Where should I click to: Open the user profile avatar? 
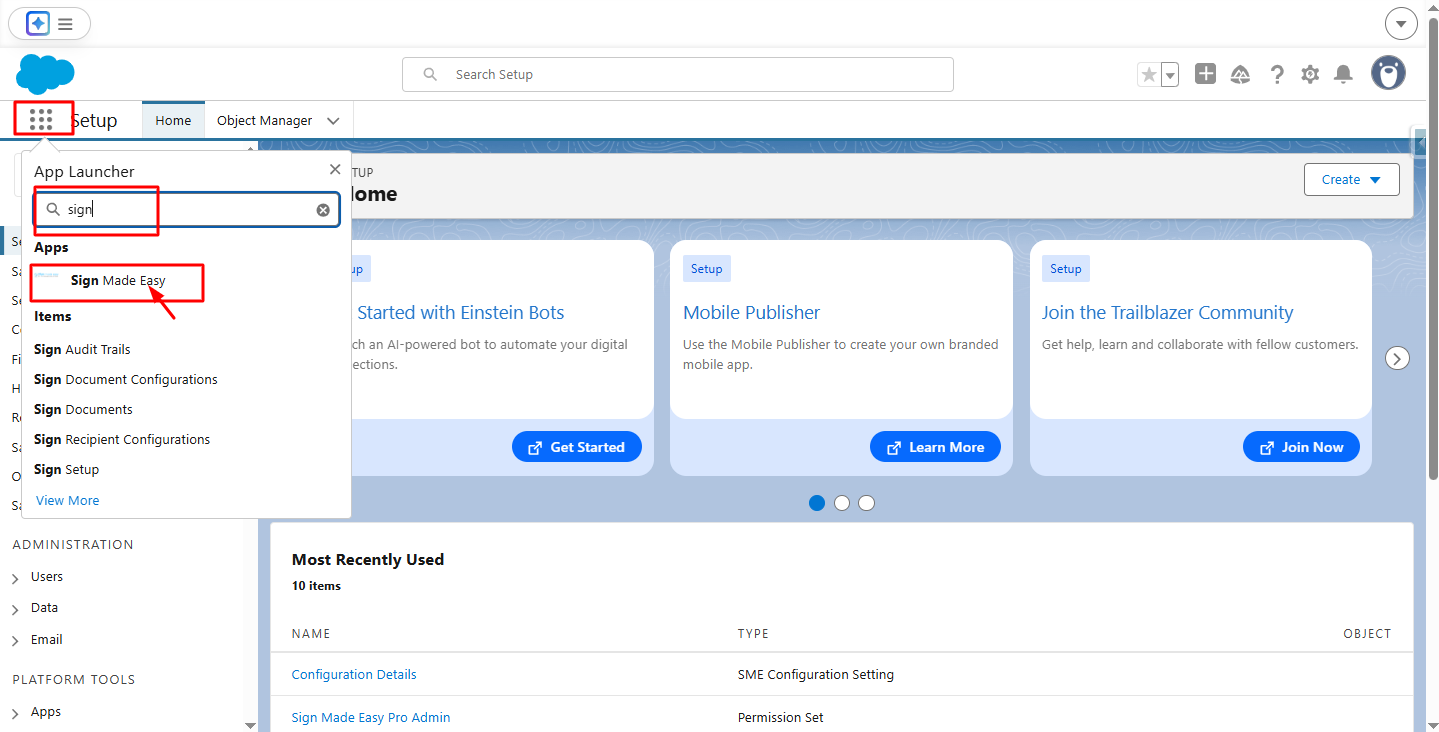[x=1388, y=73]
